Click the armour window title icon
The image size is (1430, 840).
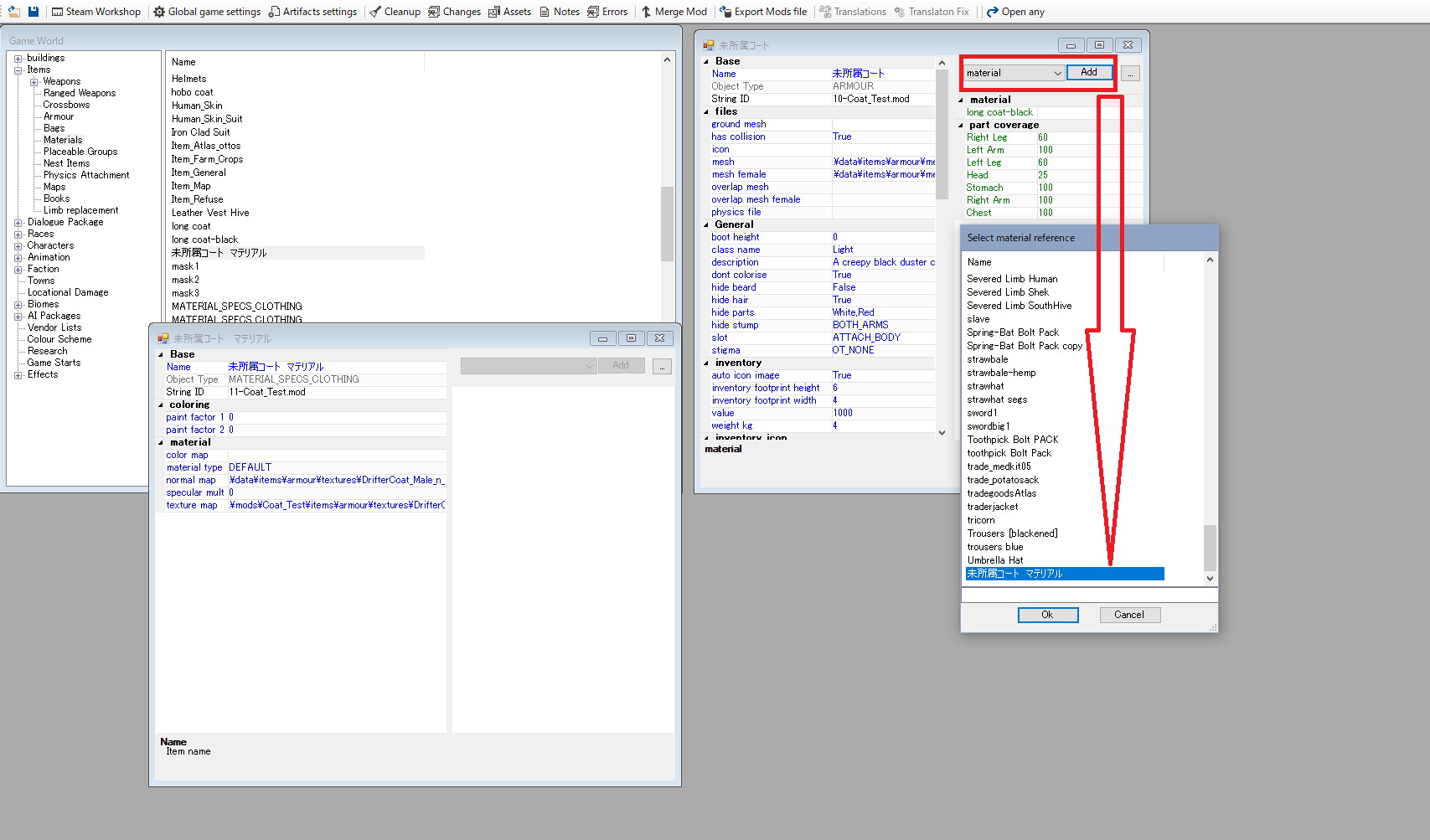click(709, 45)
